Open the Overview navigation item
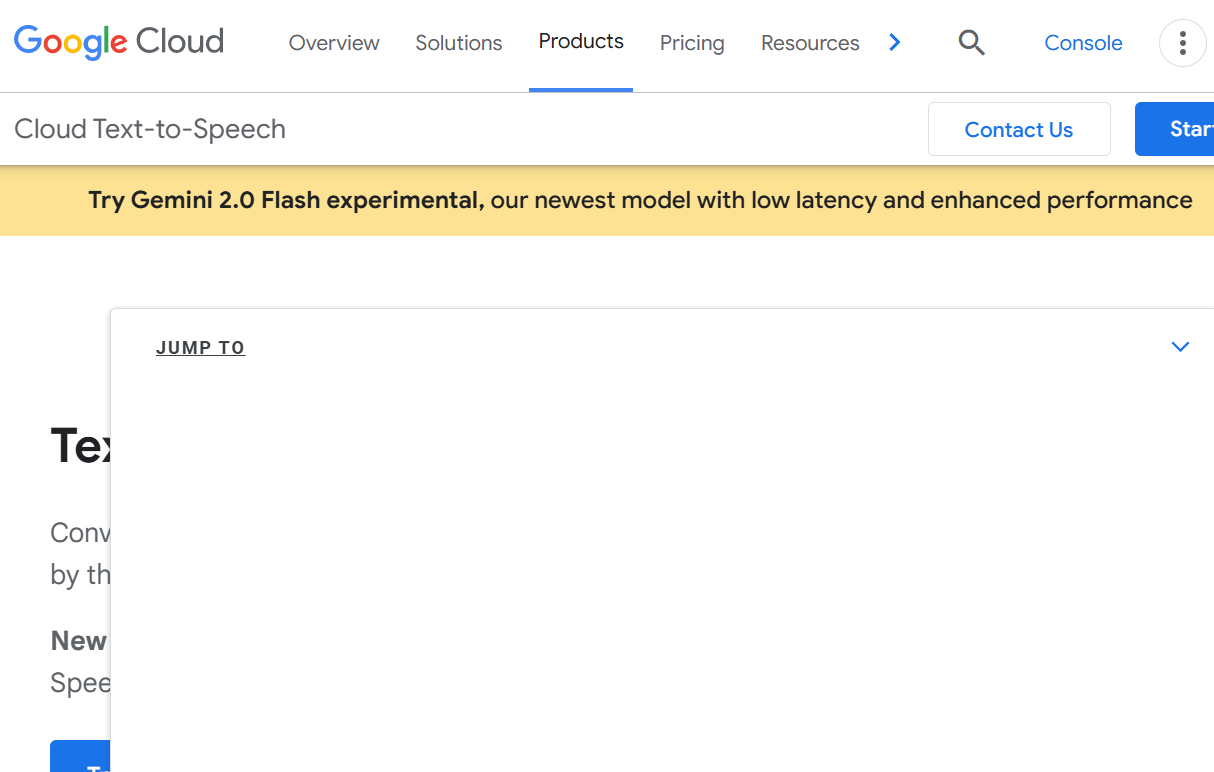 pos(334,43)
